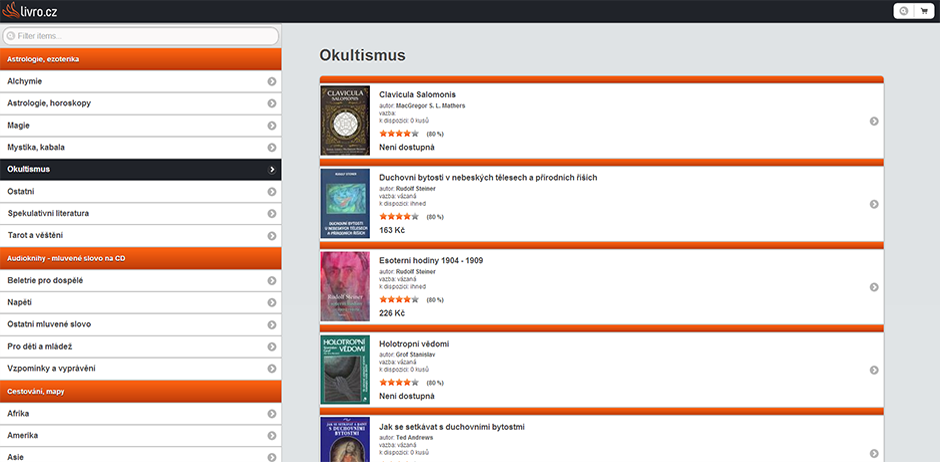Click author MacGregor S. L. Mathers
940x462 pixels.
(430, 106)
